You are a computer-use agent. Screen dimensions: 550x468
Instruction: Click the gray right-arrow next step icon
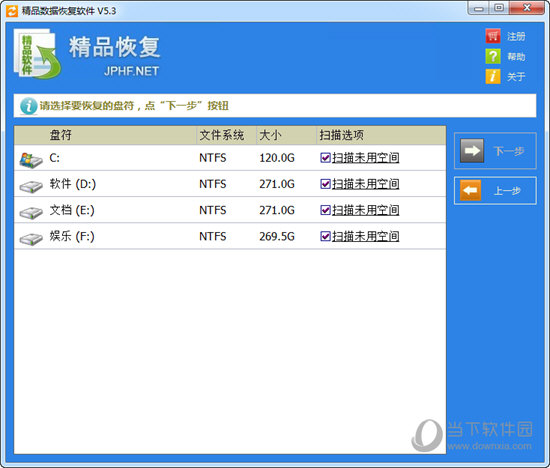click(x=472, y=151)
